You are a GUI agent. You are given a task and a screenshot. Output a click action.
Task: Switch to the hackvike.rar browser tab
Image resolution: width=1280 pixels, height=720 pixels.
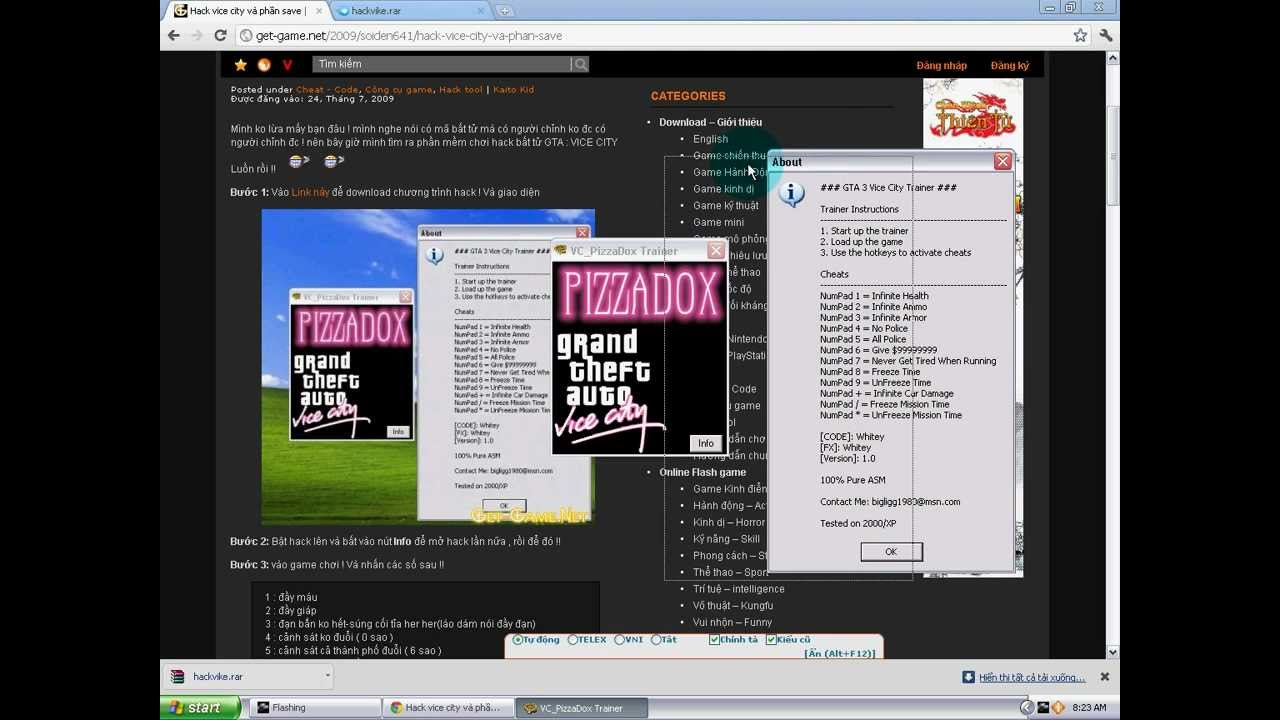[x=411, y=11]
